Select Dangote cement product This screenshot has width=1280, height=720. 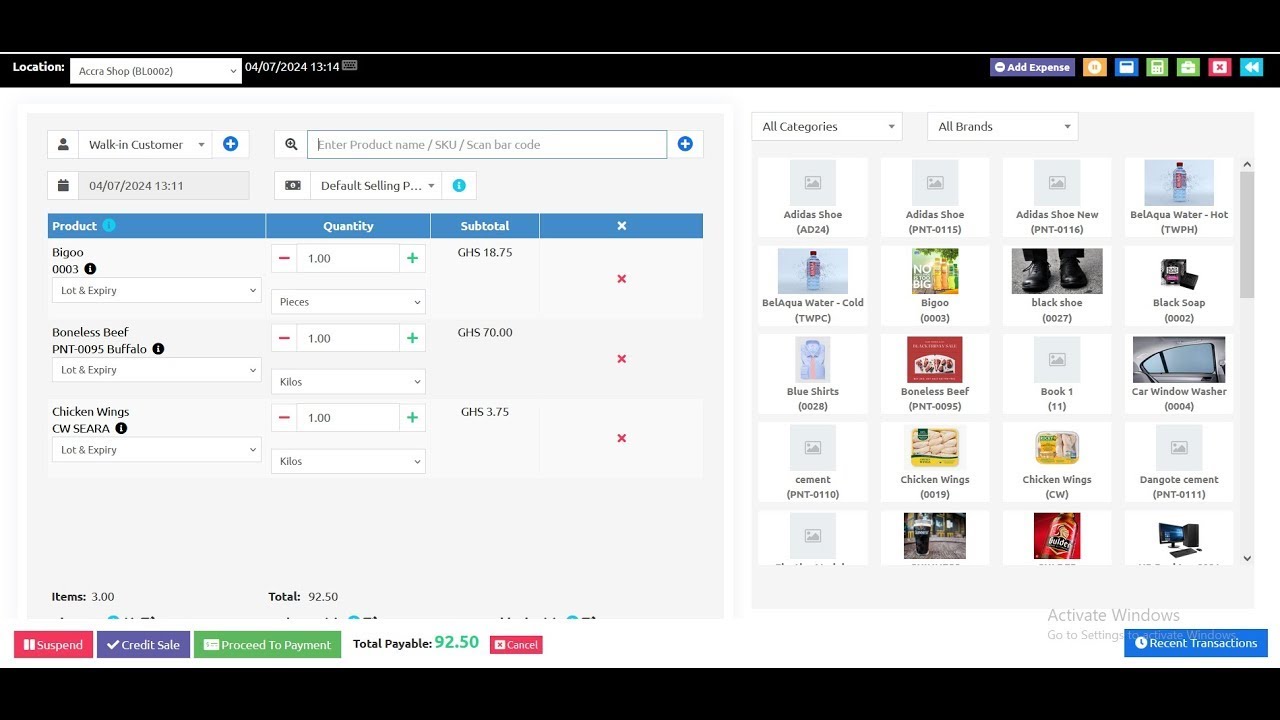pos(1179,462)
